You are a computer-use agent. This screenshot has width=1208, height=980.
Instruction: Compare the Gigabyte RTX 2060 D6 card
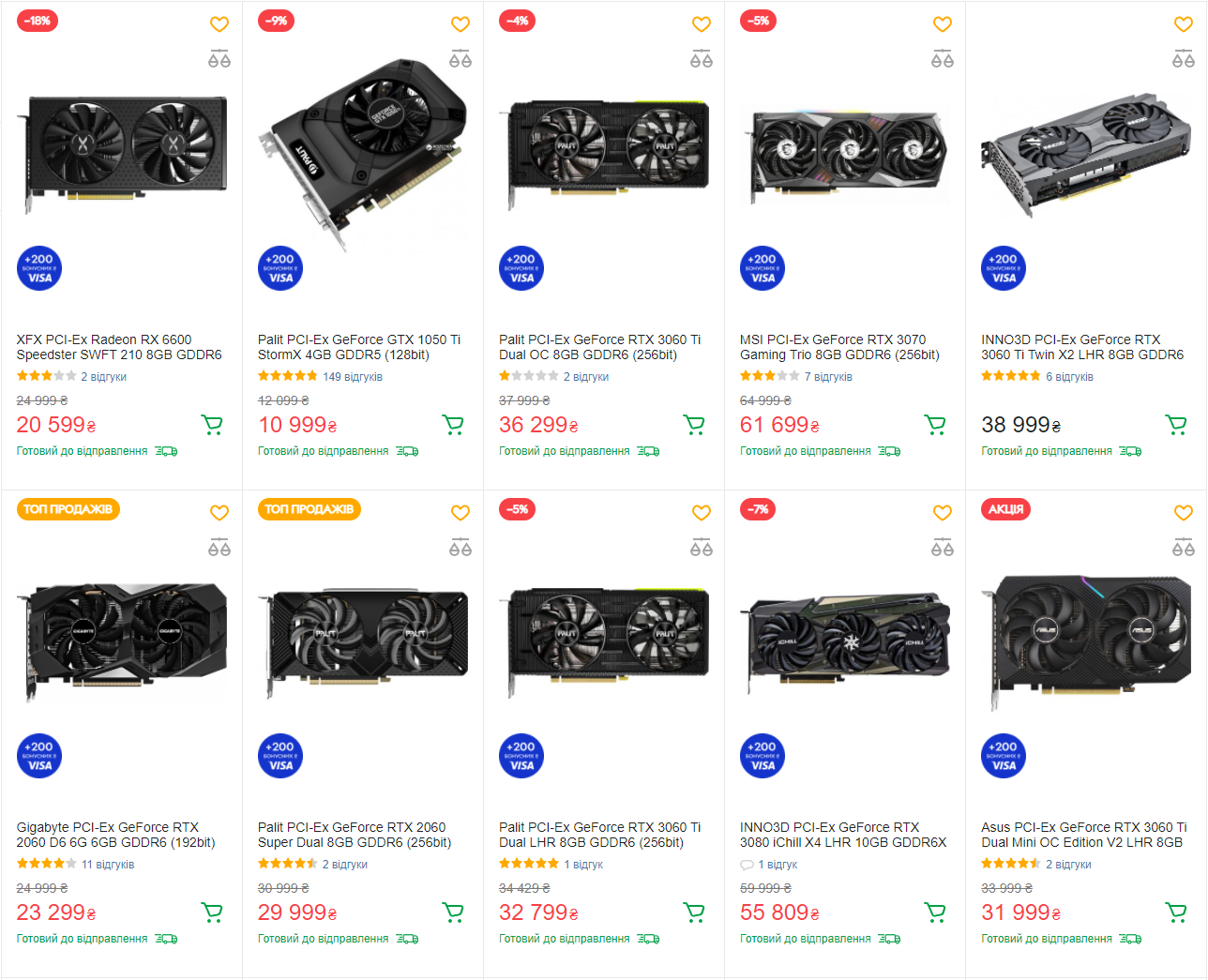coord(219,547)
